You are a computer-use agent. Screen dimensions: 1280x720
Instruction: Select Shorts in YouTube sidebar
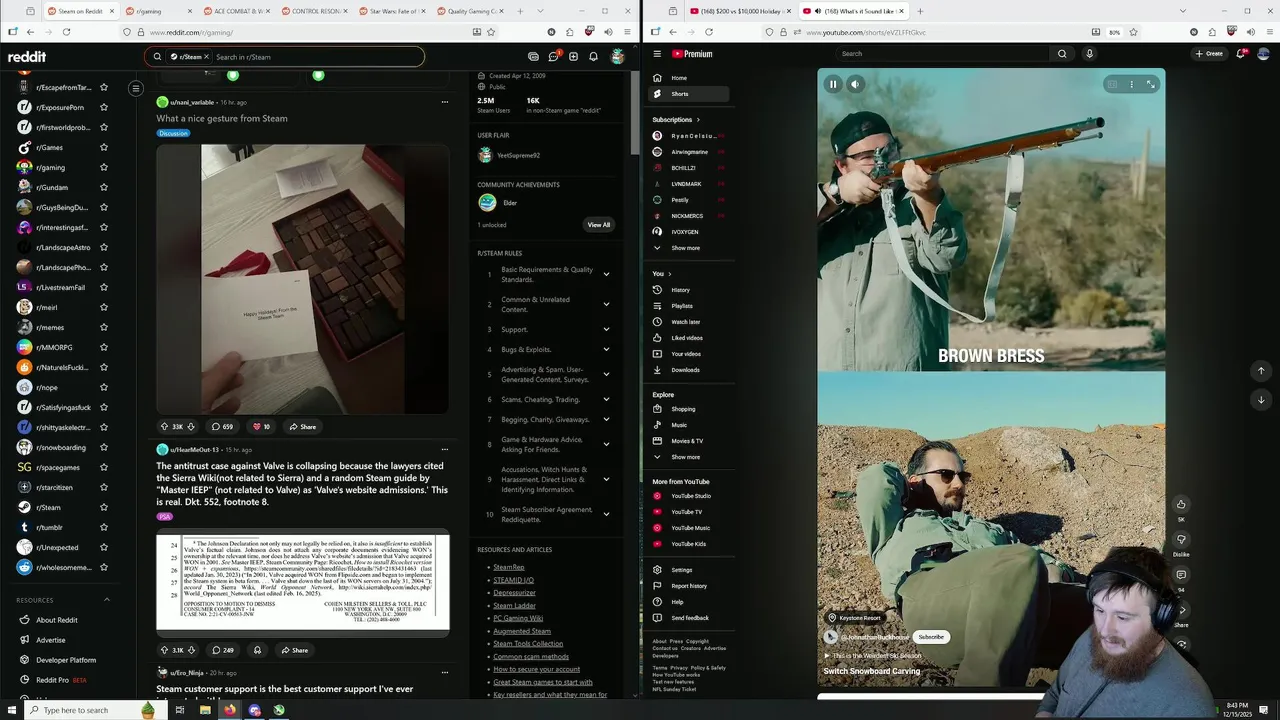click(x=689, y=94)
